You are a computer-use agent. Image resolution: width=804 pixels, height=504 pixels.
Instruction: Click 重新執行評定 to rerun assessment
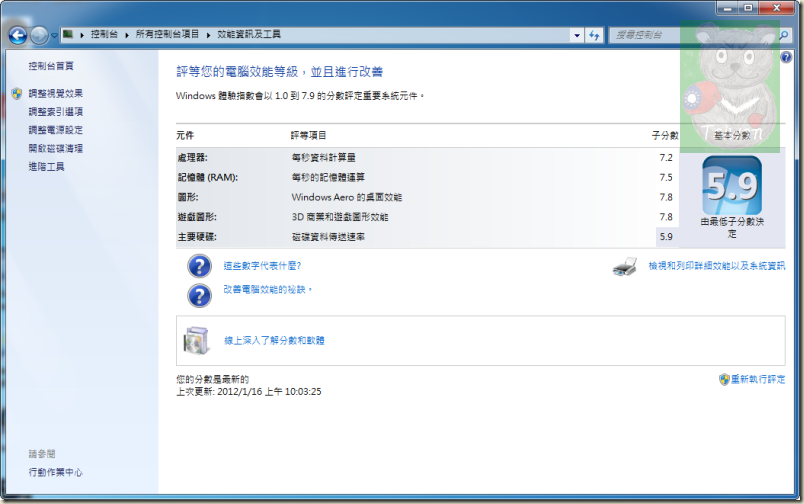point(758,379)
